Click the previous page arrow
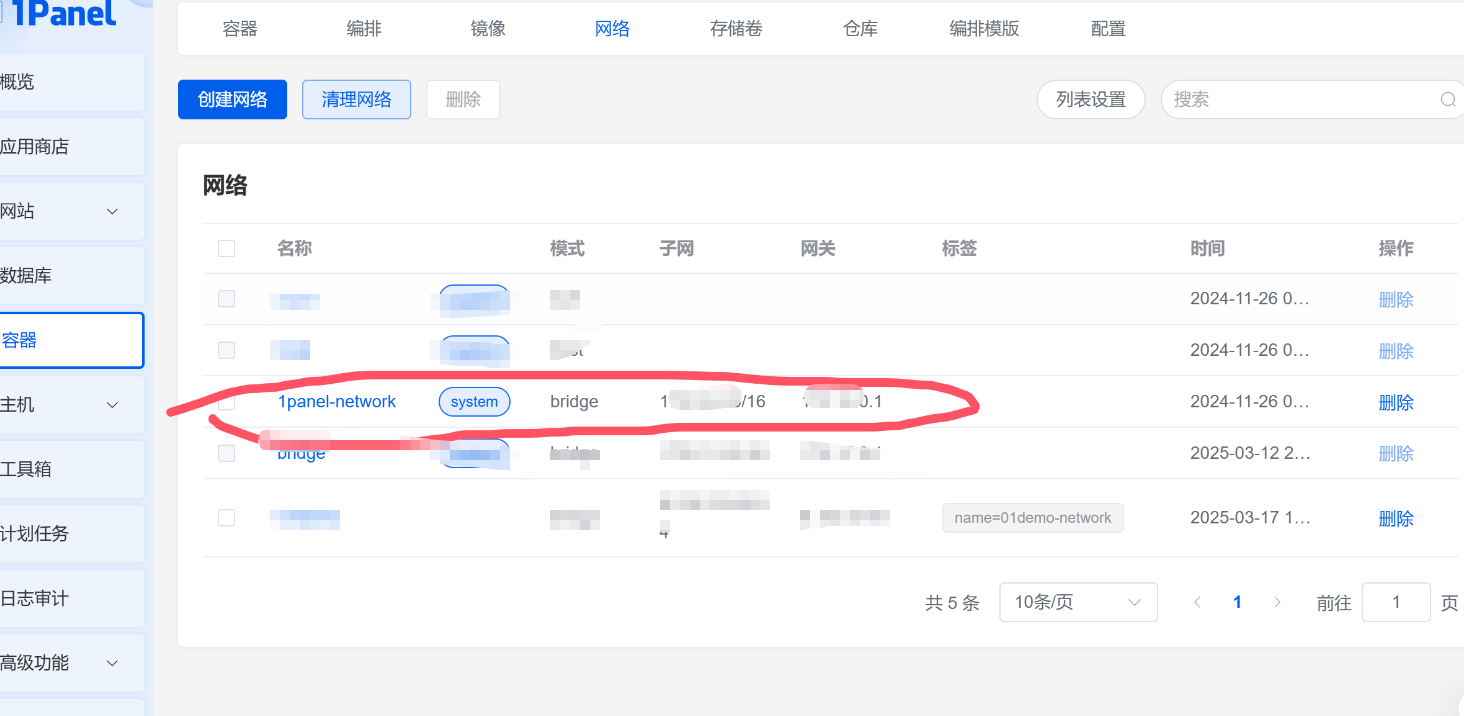The width and height of the screenshot is (1464, 716). [x=1197, y=602]
